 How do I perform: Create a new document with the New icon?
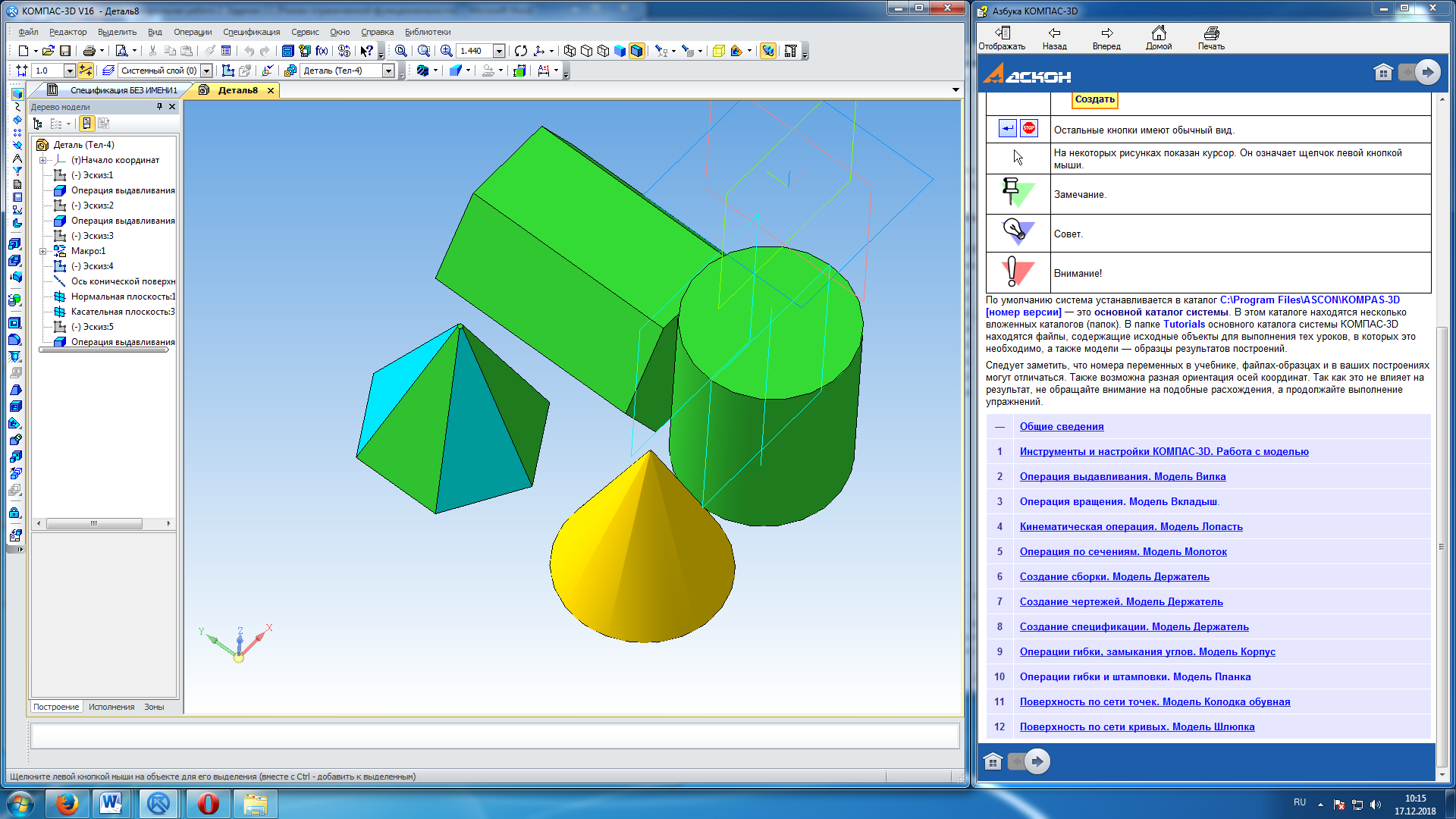pos(23,51)
